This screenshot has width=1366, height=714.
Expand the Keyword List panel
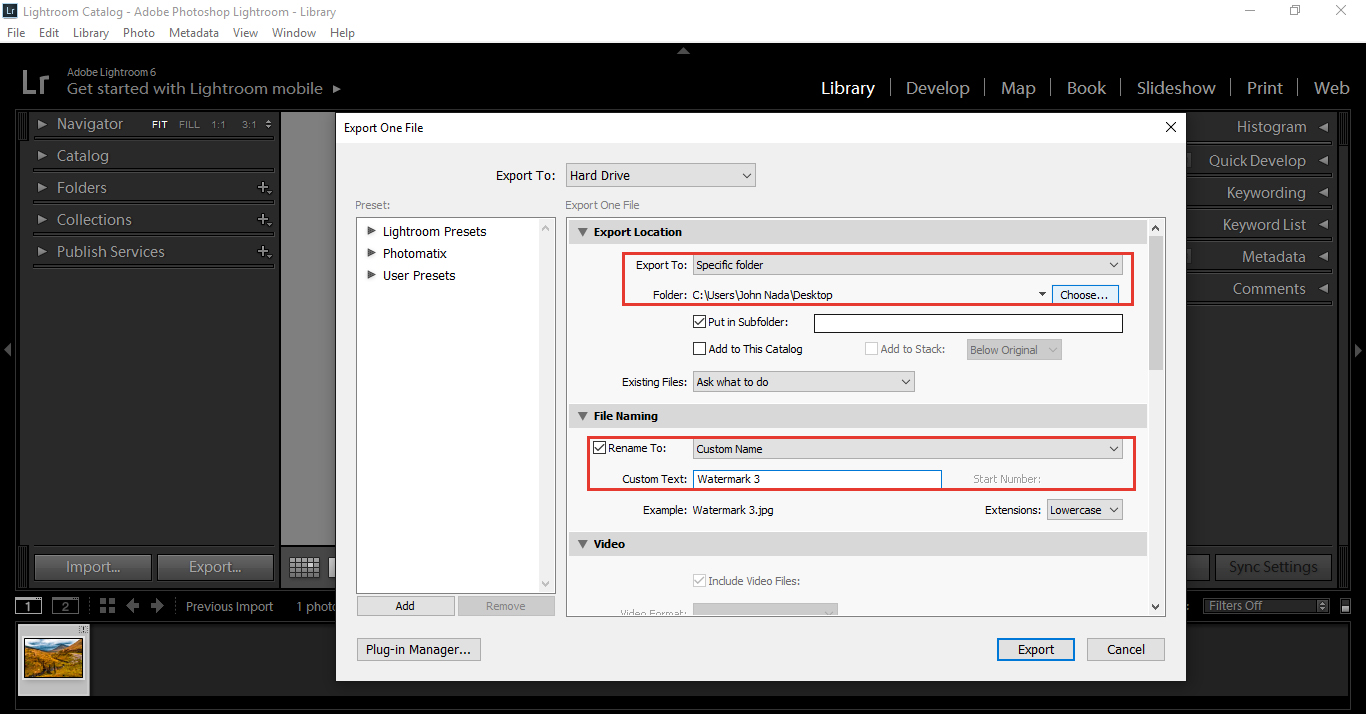click(1324, 225)
